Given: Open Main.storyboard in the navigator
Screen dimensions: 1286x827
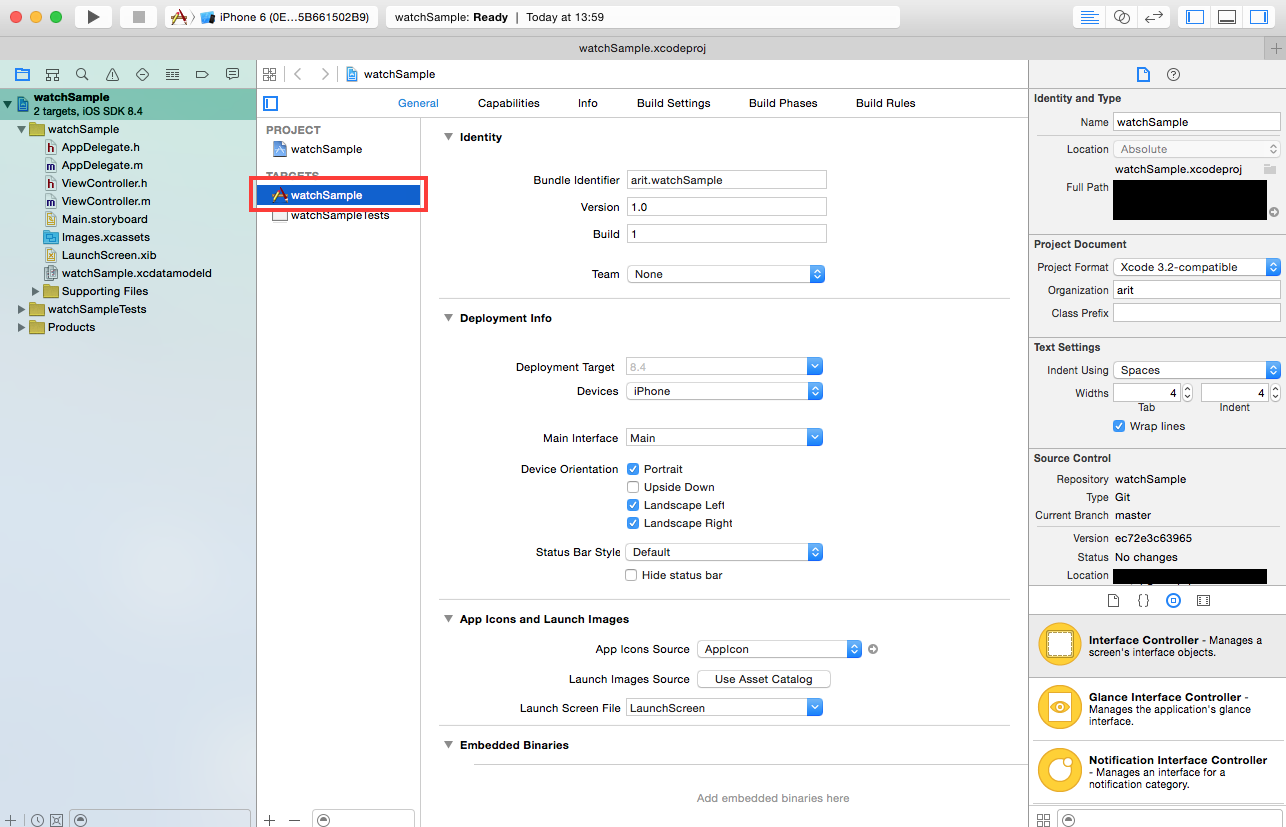Looking at the screenshot, I should click(x=104, y=219).
